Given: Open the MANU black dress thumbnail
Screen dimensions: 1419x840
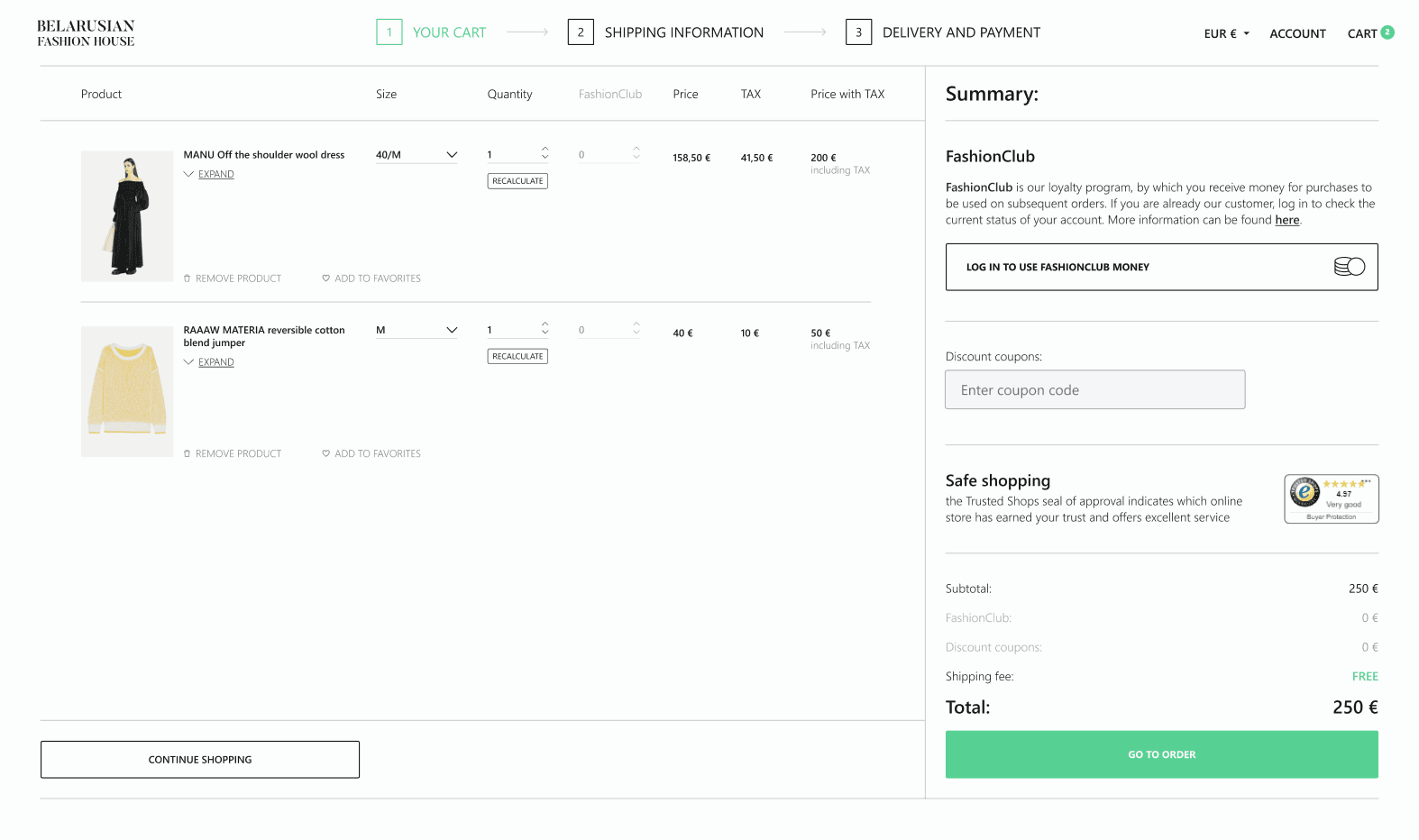Looking at the screenshot, I should tap(127, 216).
